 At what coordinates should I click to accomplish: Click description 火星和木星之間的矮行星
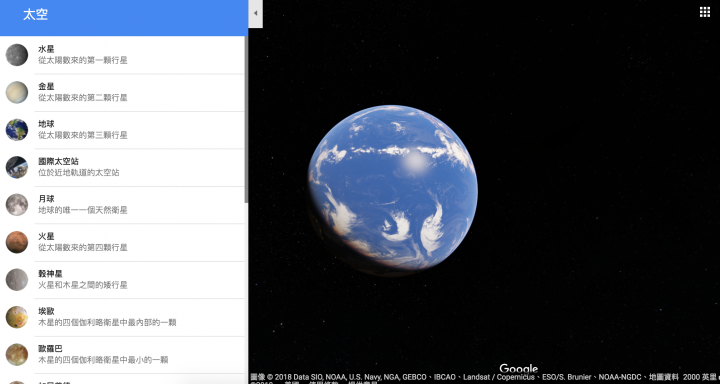point(83,285)
